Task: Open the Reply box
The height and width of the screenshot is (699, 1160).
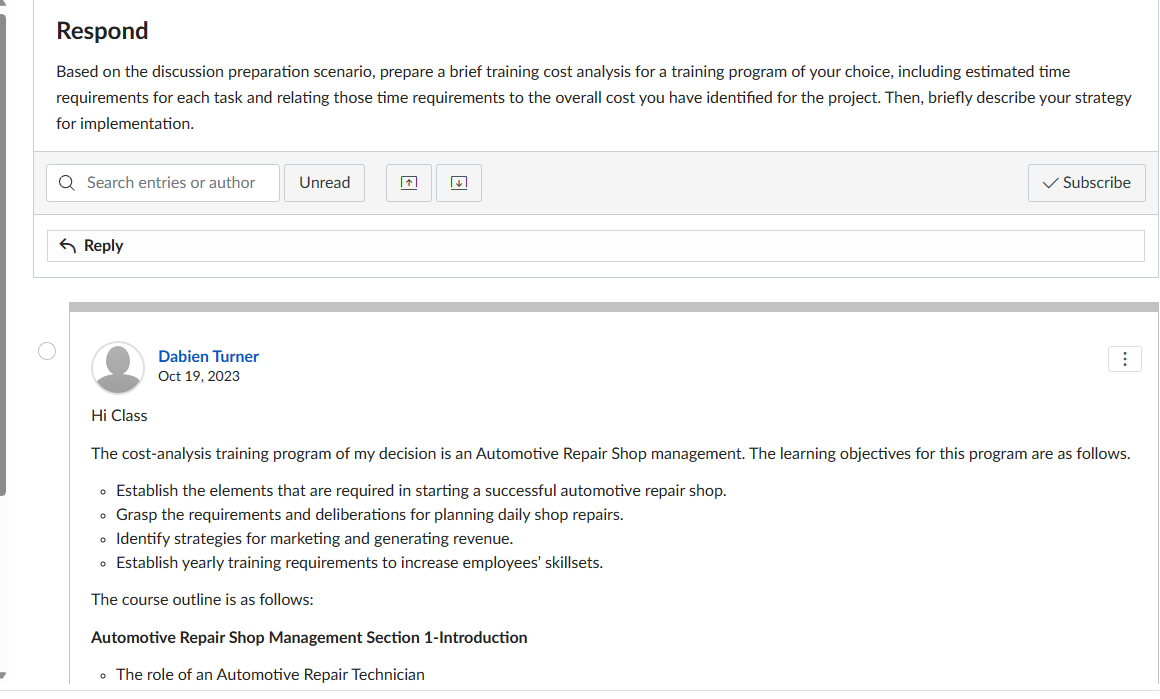Action: coord(596,246)
